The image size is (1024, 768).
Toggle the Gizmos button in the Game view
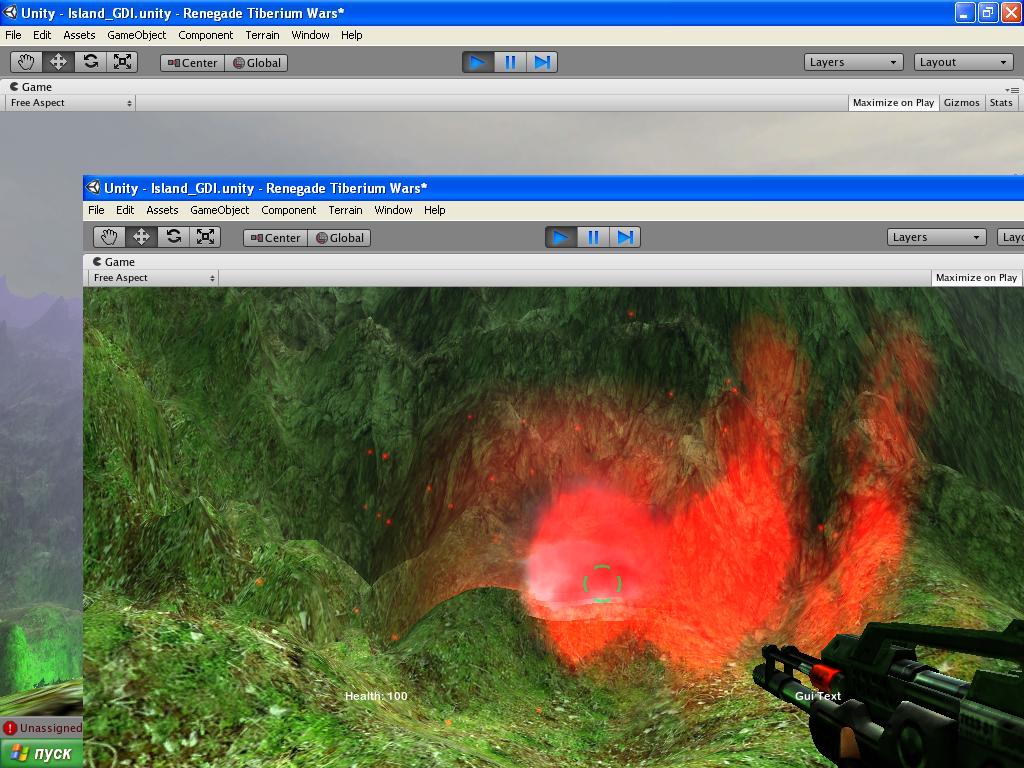(961, 103)
